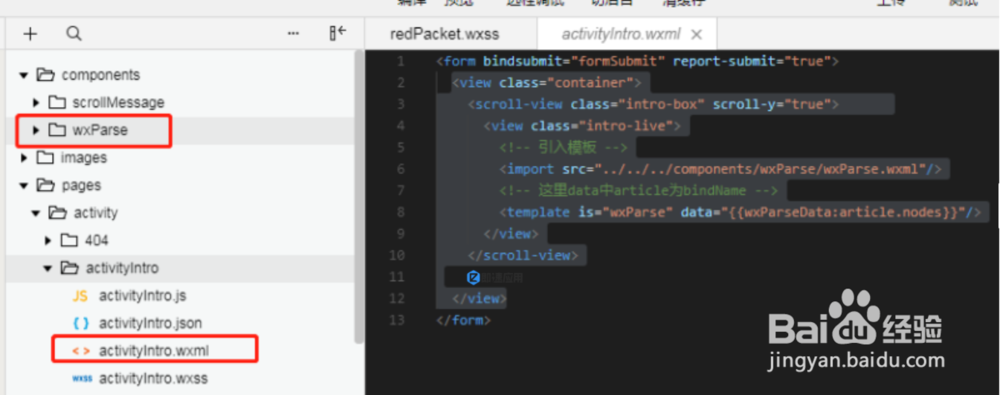
Task: Click the import src wxParse.wxml line
Action: [720, 169]
